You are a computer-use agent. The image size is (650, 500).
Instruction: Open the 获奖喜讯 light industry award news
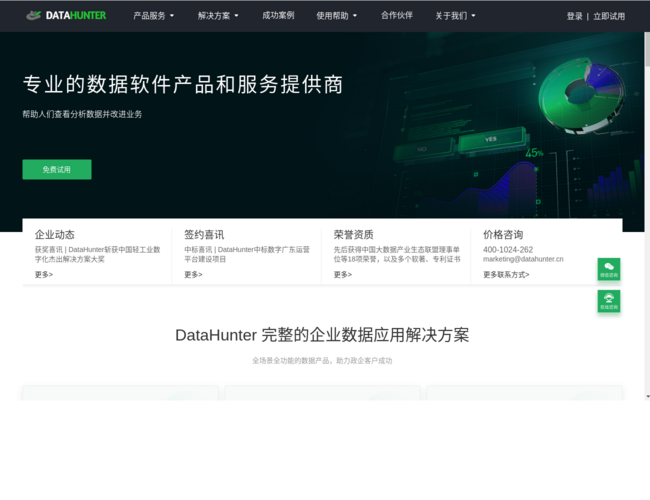(97, 254)
